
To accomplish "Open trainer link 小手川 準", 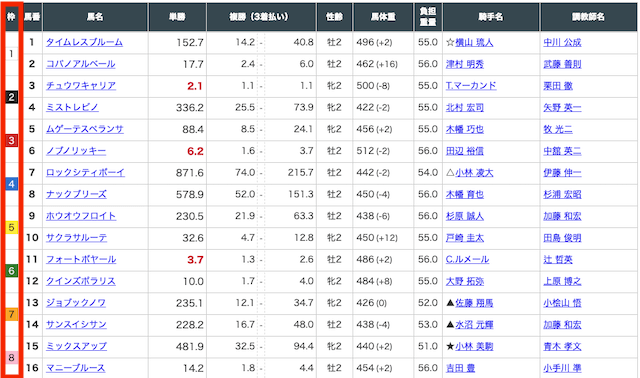I will (562, 368).
